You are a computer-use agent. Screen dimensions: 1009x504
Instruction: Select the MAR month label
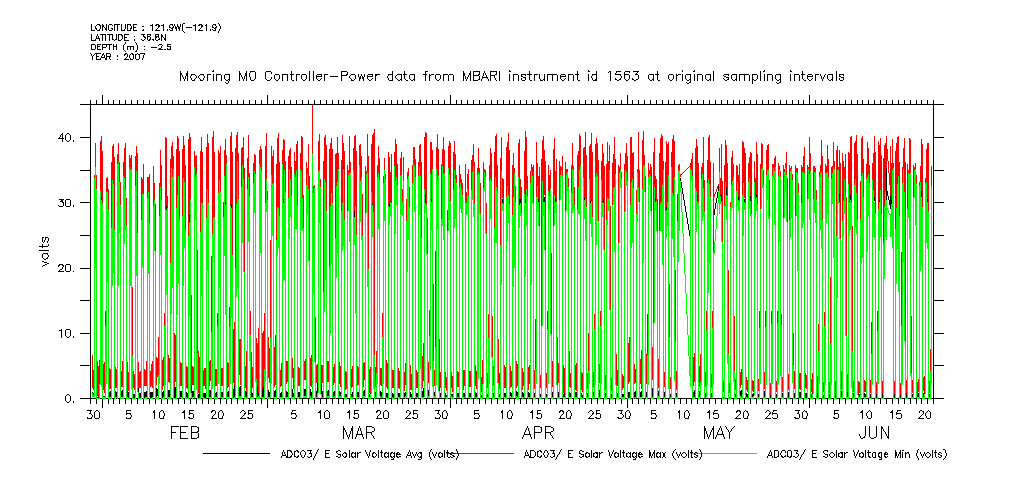tap(358, 433)
